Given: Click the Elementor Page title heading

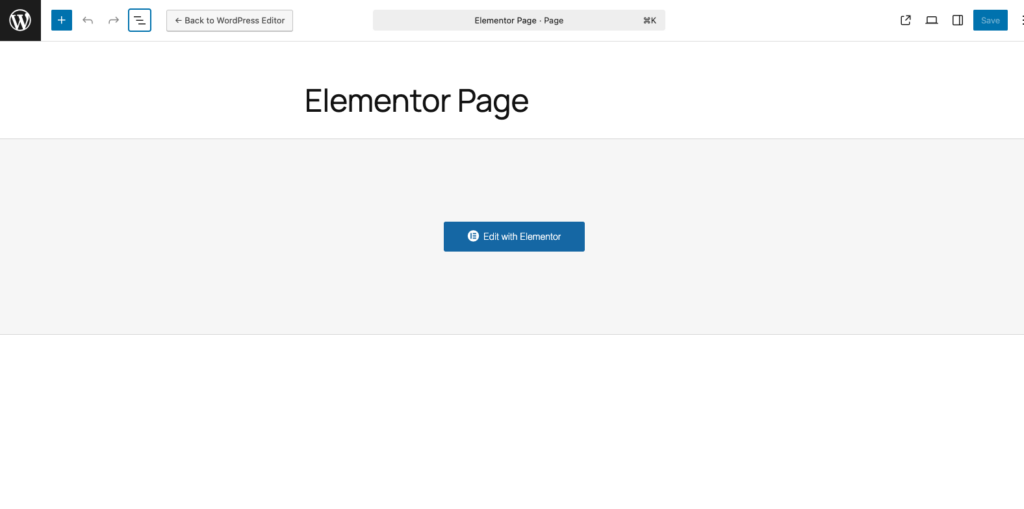Looking at the screenshot, I should [416, 101].
